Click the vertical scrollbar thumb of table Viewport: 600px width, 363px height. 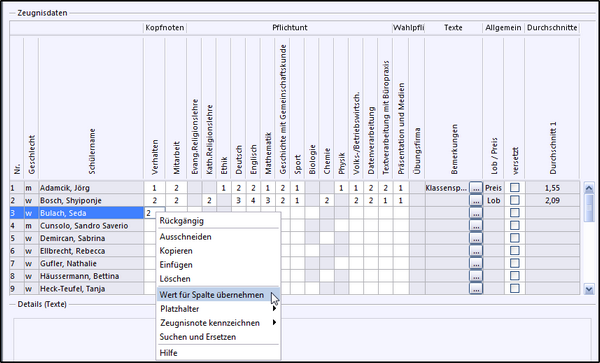[589, 207]
